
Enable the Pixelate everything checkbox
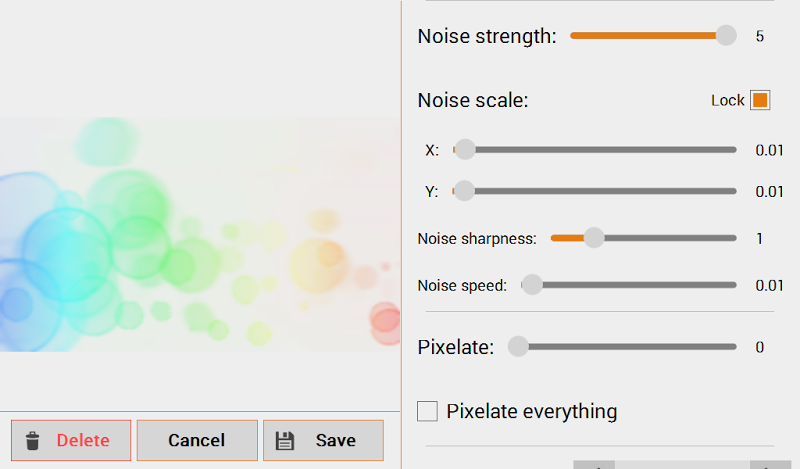tap(428, 411)
